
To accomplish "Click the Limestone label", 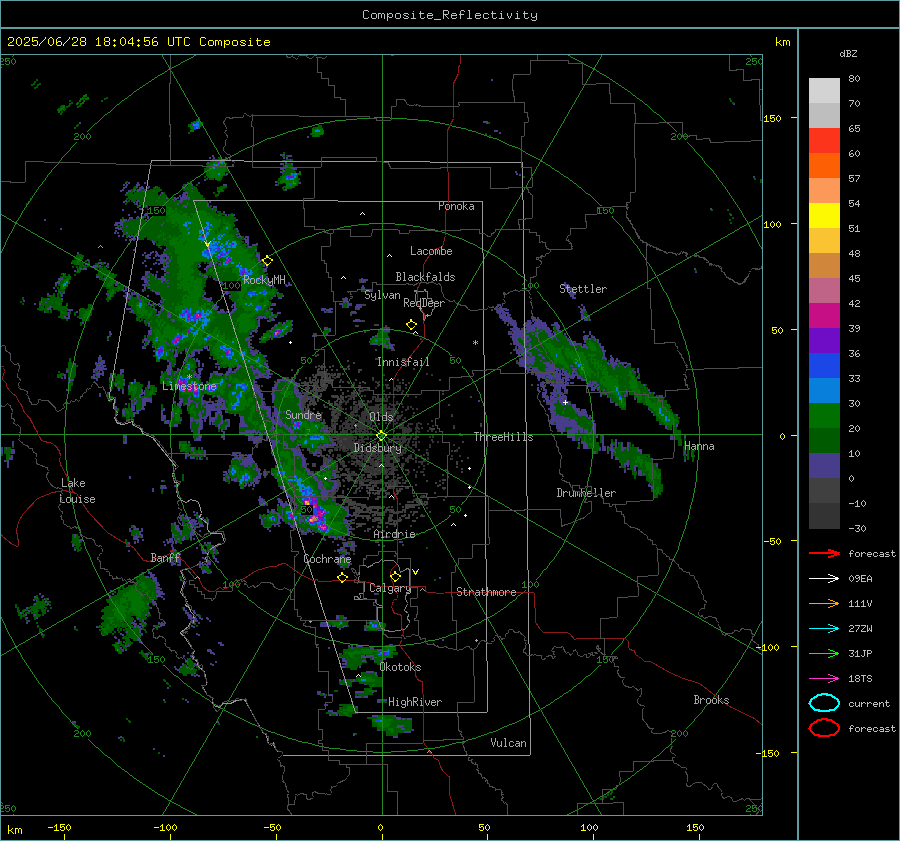I will pyautogui.click(x=189, y=386).
